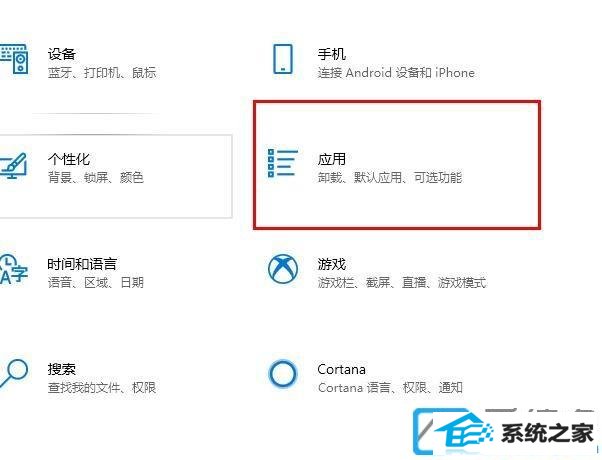Screen dimensions: 602x460
Task: Click the Personalization paintbrush icon
Action: pyautogui.click(x=13, y=165)
